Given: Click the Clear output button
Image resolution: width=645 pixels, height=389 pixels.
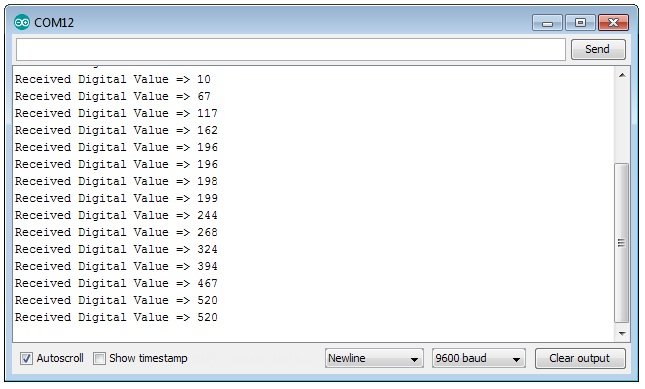Looking at the screenshot, I should pos(580,359).
